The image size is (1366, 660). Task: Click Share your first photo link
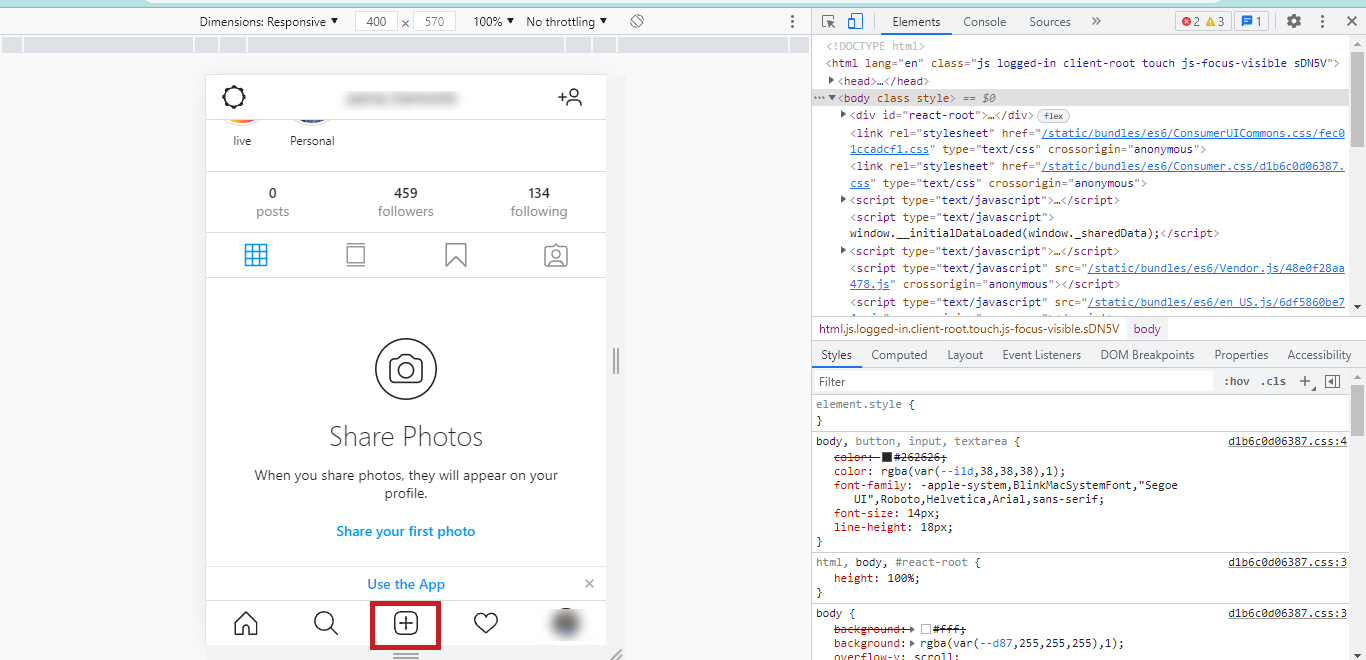pos(406,531)
